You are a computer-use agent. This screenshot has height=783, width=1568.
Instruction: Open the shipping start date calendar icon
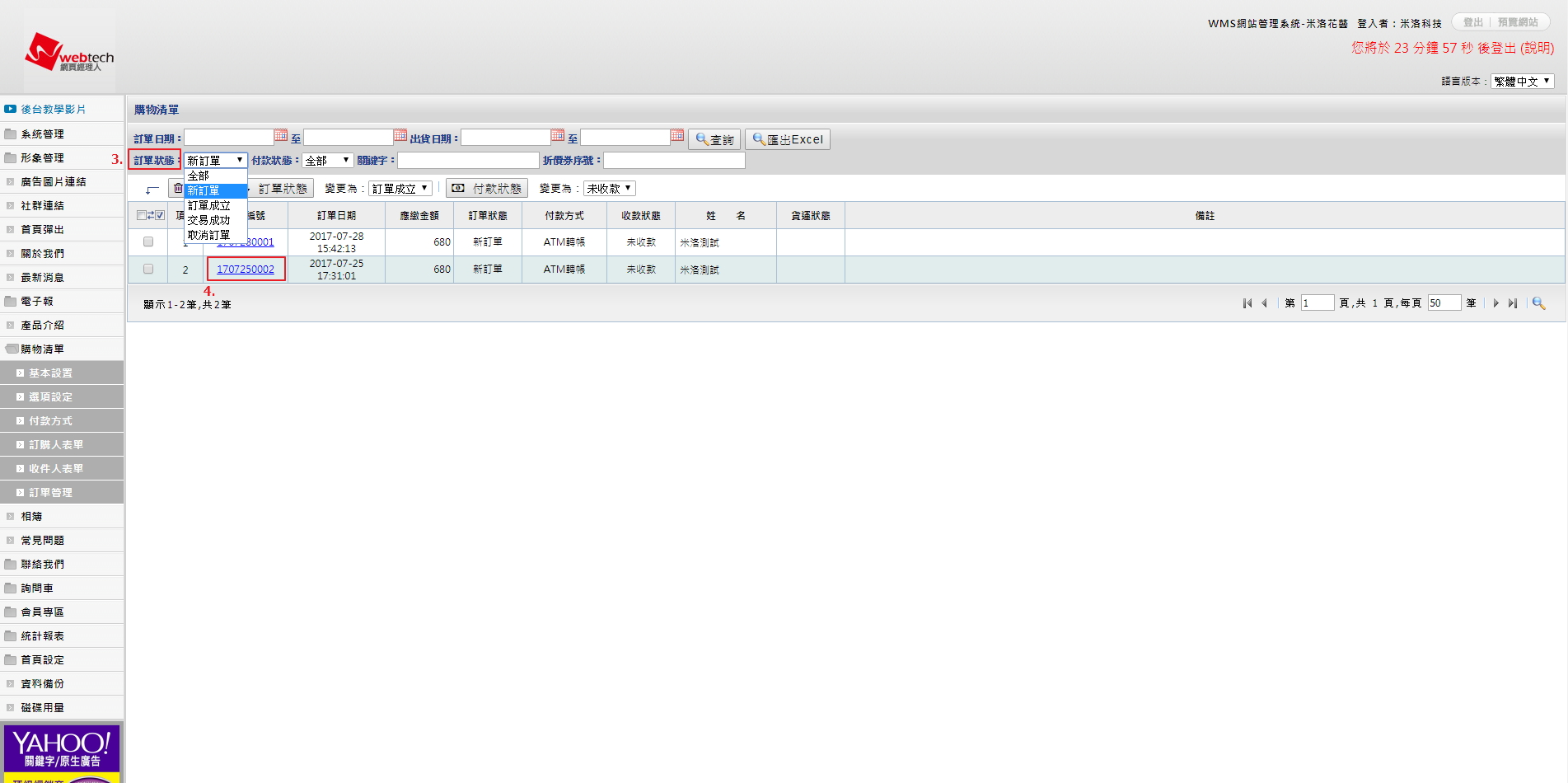(558, 136)
